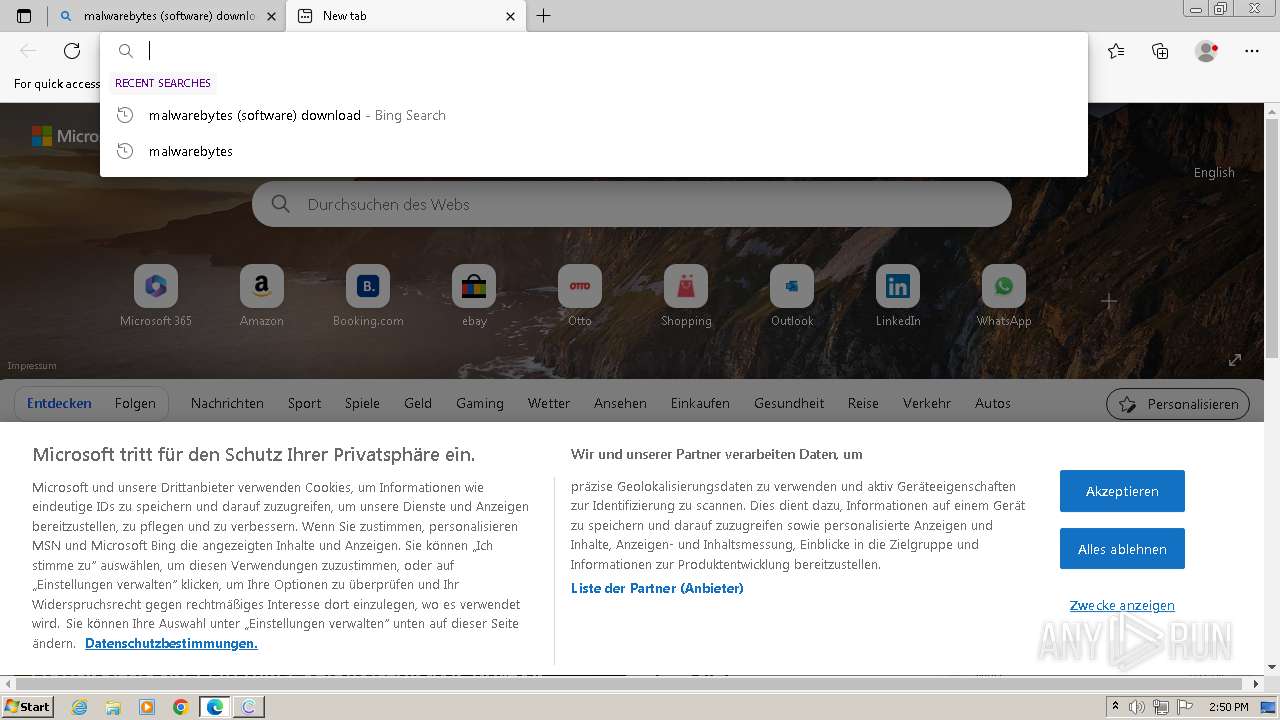Open the volume tray icon
This screenshot has height=720, width=1280.
coord(1137,707)
